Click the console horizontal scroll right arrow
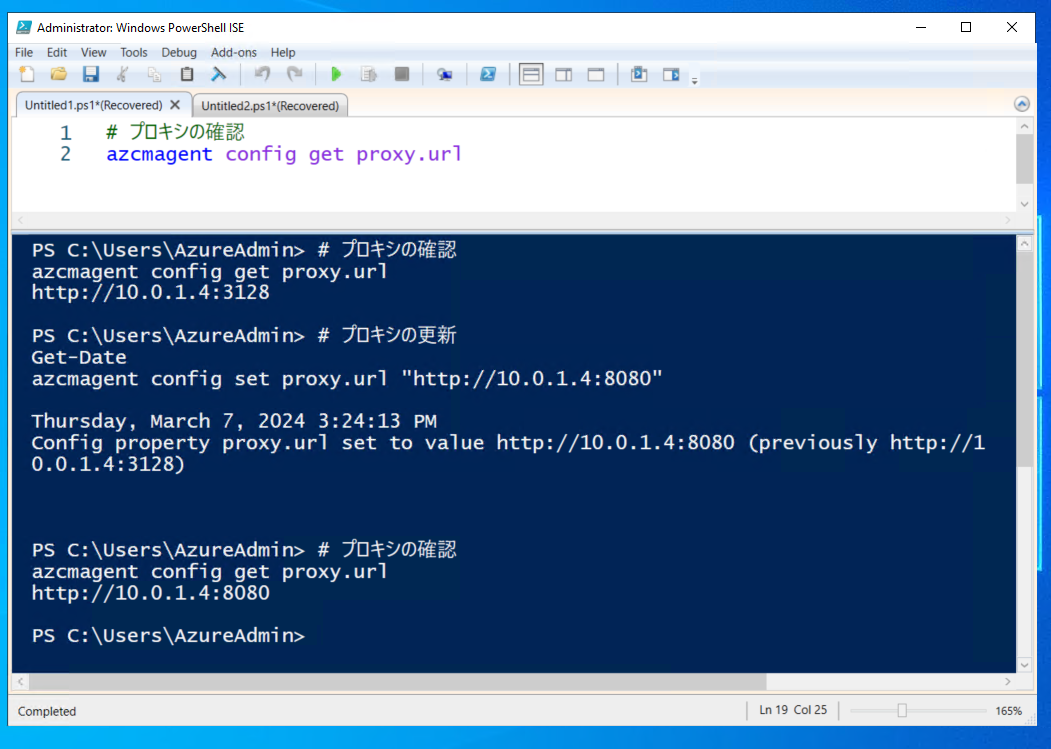 [1007, 681]
